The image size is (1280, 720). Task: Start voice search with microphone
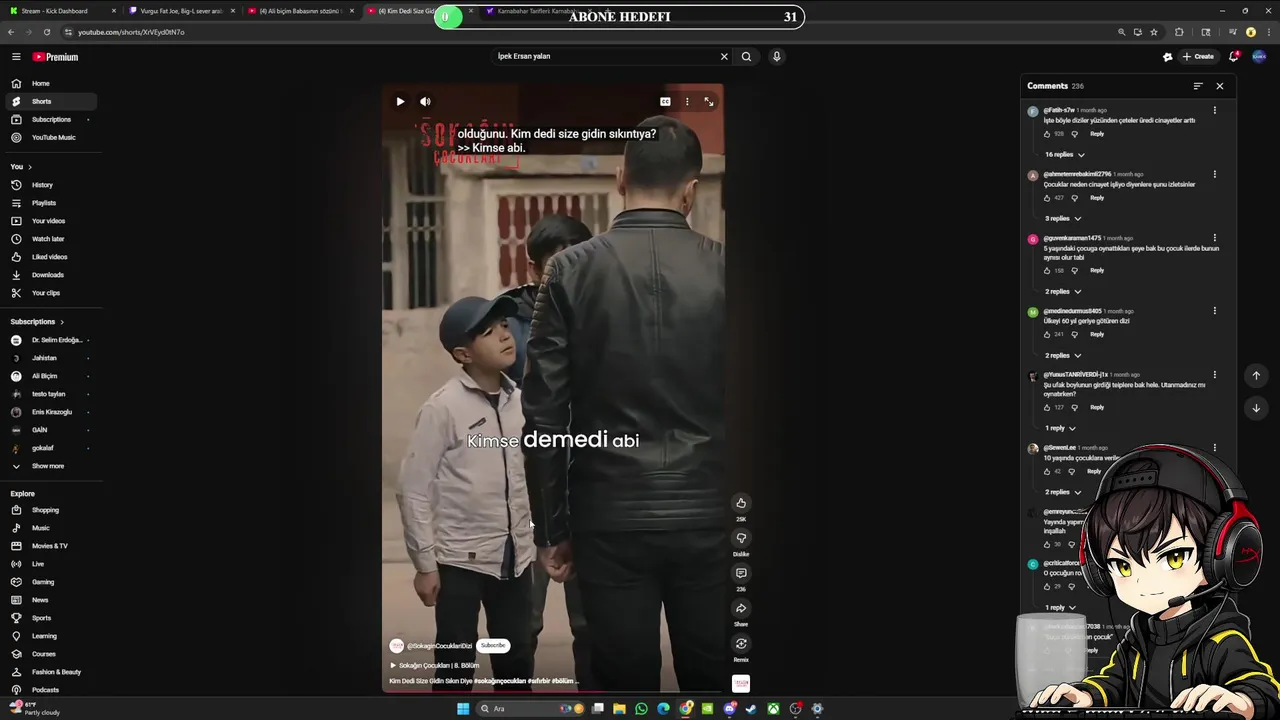[x=776, y=56]
